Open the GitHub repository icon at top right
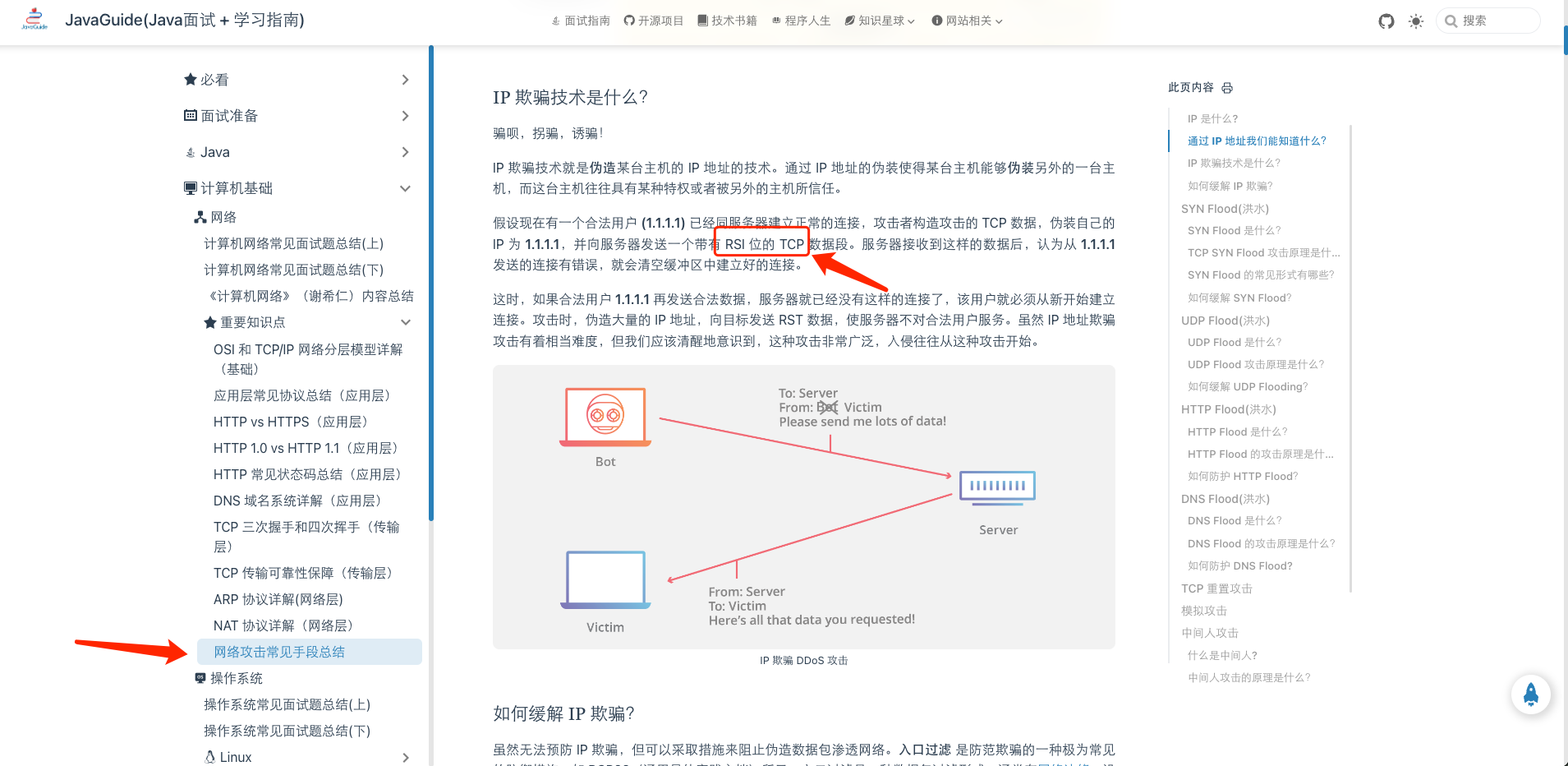1568x766 pixels. tap(1386, 21)
